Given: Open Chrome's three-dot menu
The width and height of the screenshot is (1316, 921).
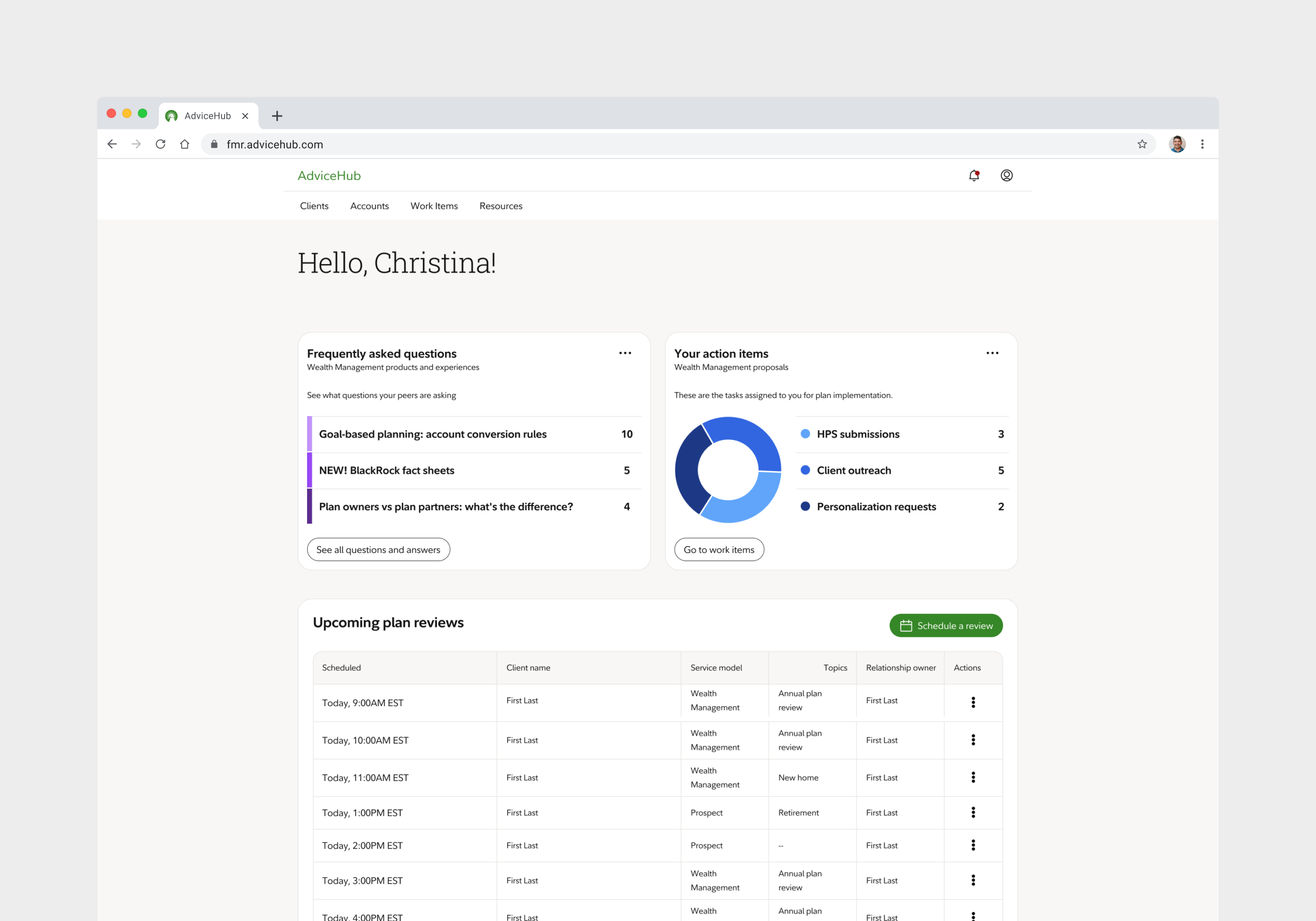Looking at the screenshot, I should (1202, 144).
